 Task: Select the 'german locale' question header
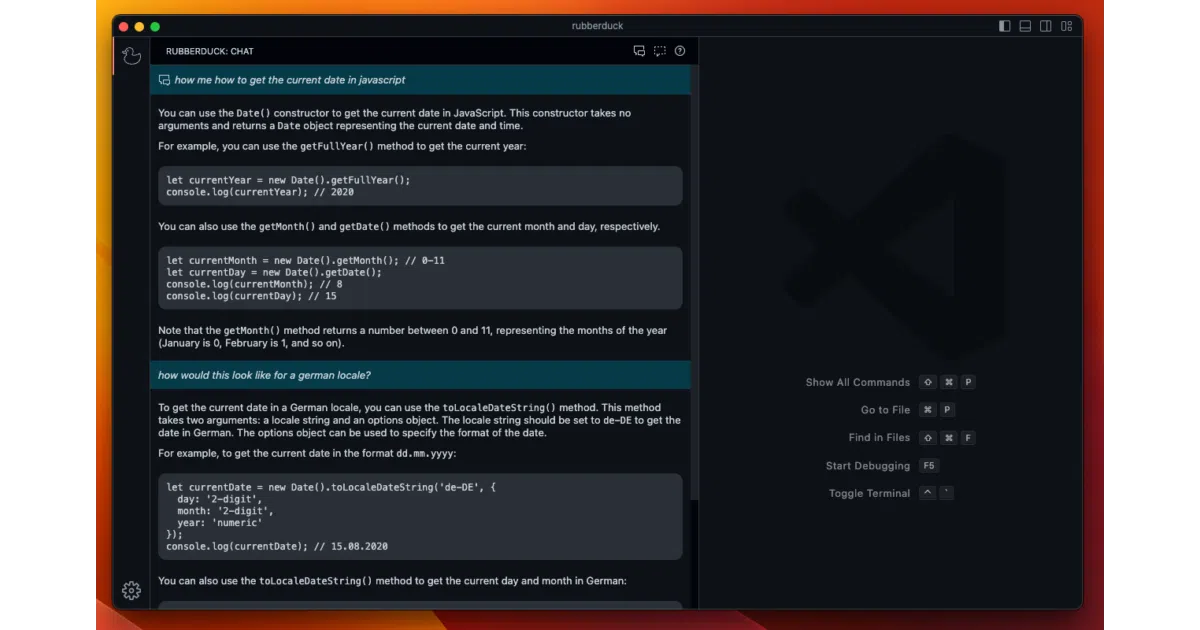pos(420,375)
